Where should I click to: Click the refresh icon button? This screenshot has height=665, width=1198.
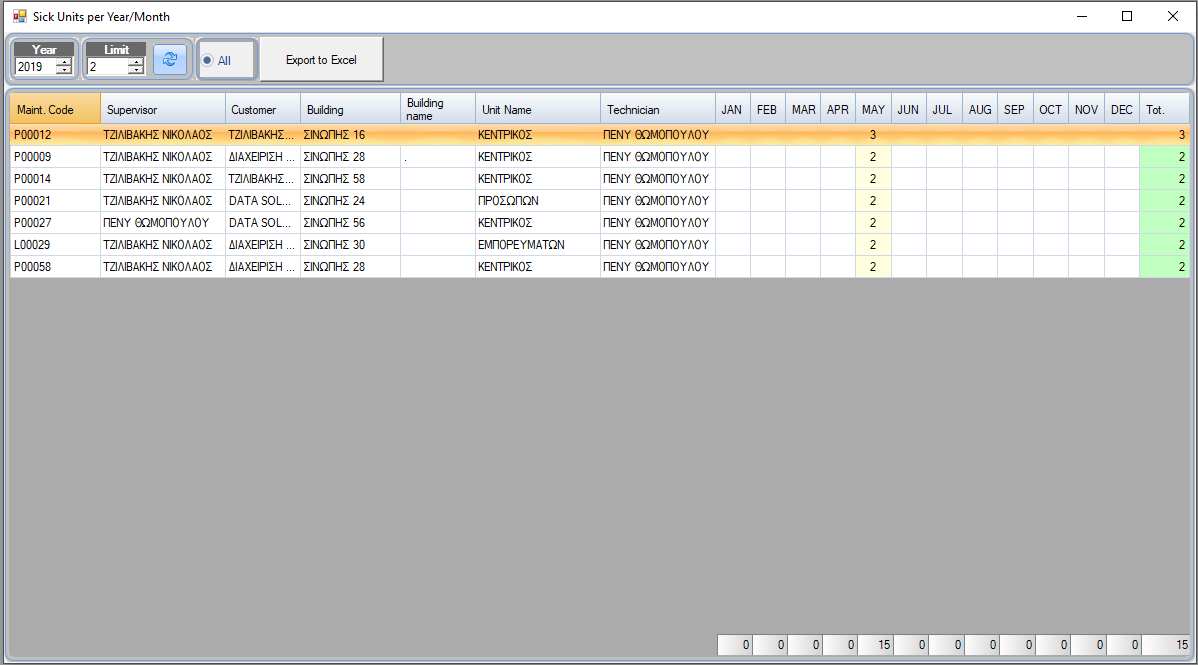(x=169, y=60)
